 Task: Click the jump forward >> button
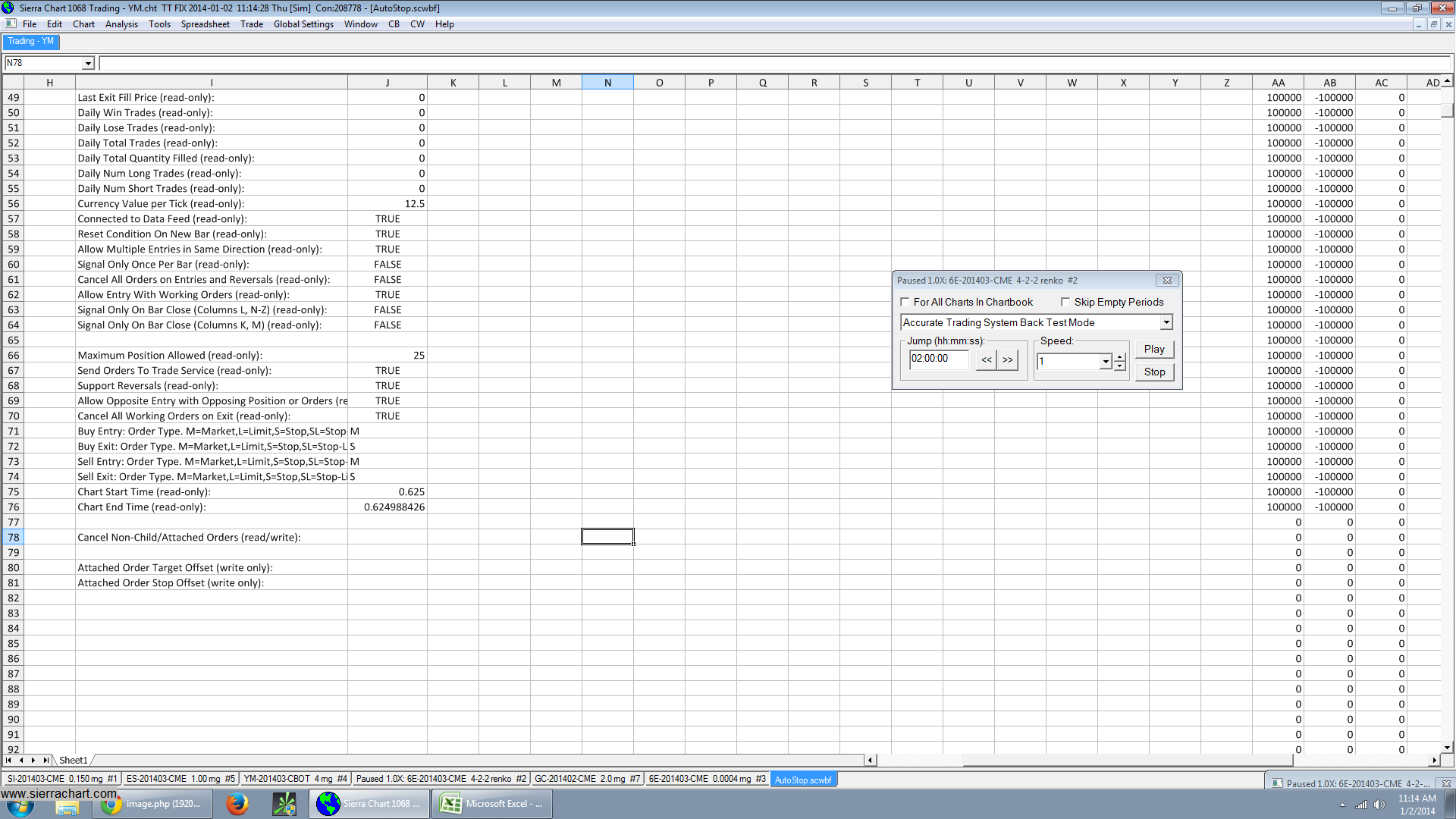(x=1007, y=360)
